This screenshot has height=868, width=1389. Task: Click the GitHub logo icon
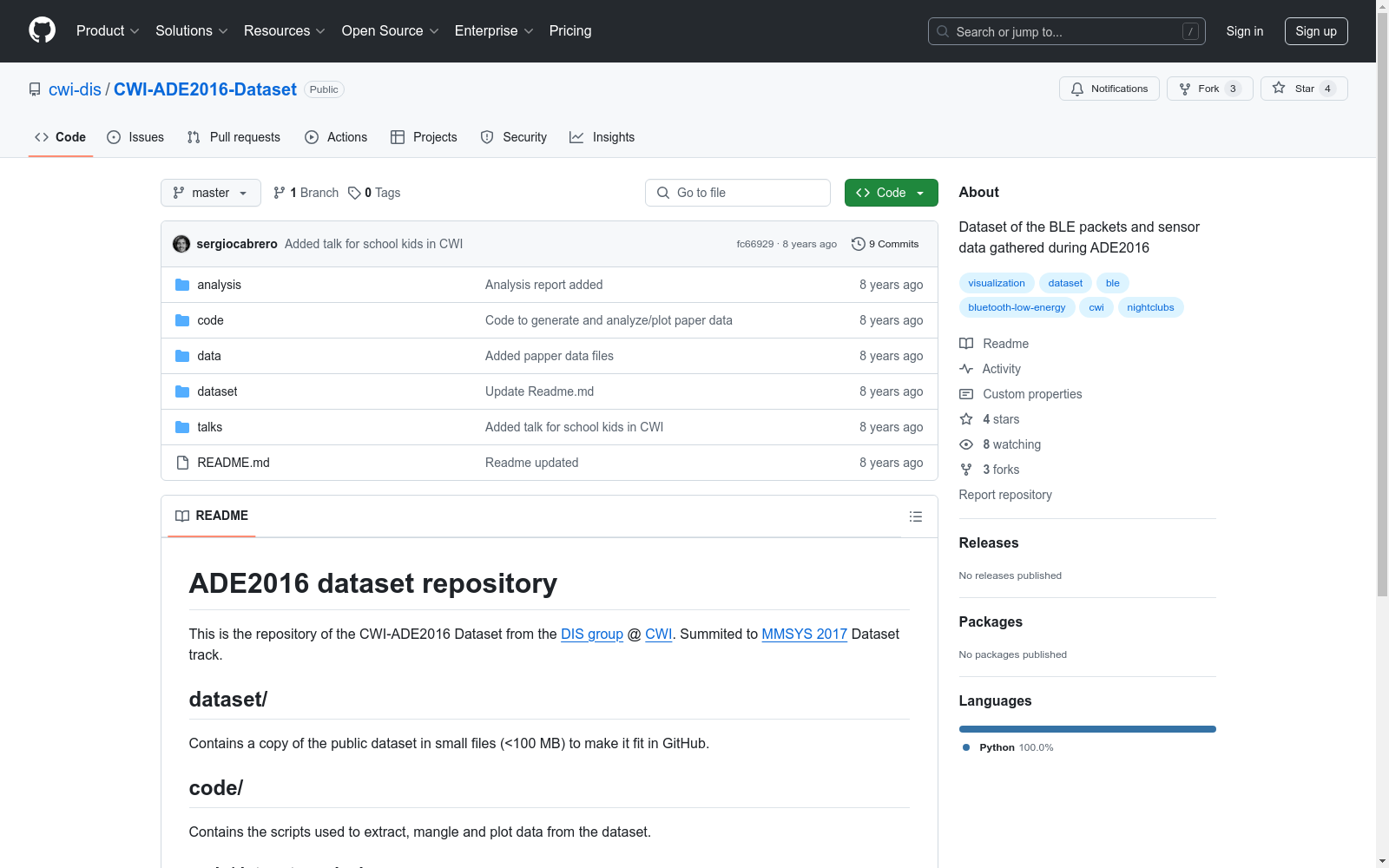tap(42, 30)
